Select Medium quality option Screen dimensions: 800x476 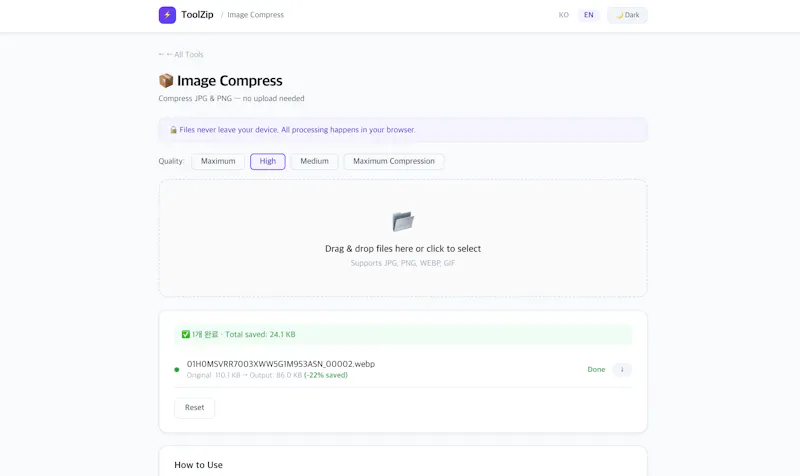pos(314,161)
